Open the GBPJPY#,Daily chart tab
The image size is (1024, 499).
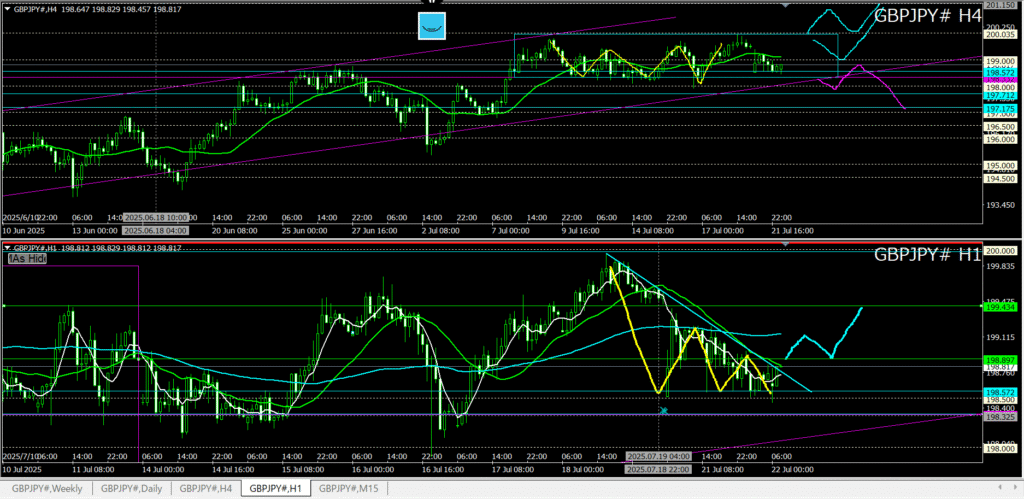131,489
